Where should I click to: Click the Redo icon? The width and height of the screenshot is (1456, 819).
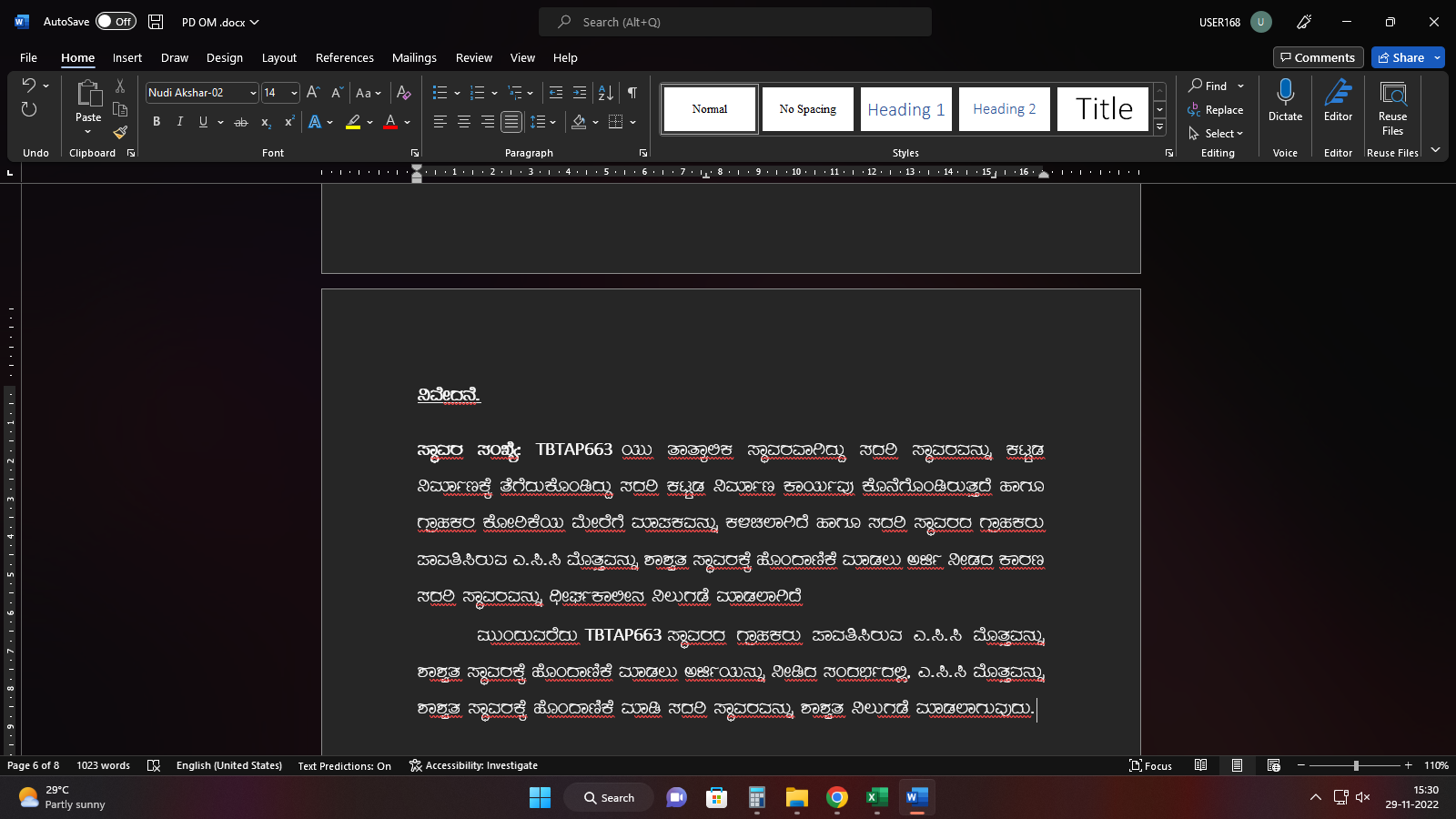click(x=29, y=110)
